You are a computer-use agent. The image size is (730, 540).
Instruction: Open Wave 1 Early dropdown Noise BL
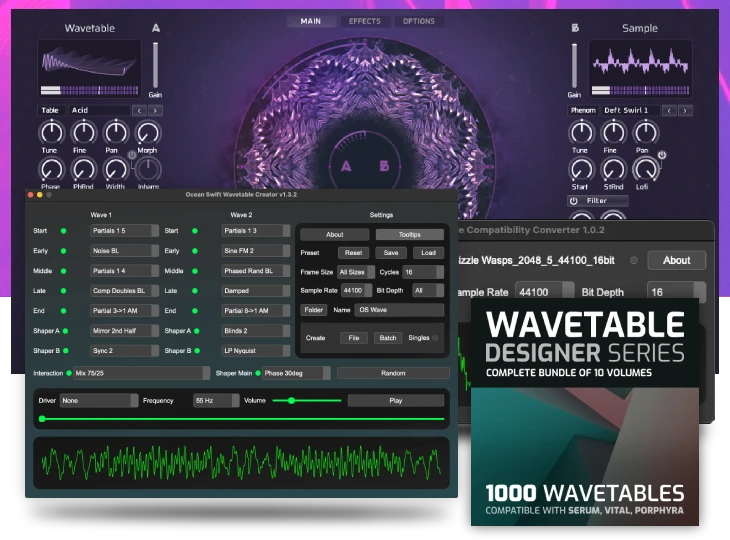click(x=124, y=250)
